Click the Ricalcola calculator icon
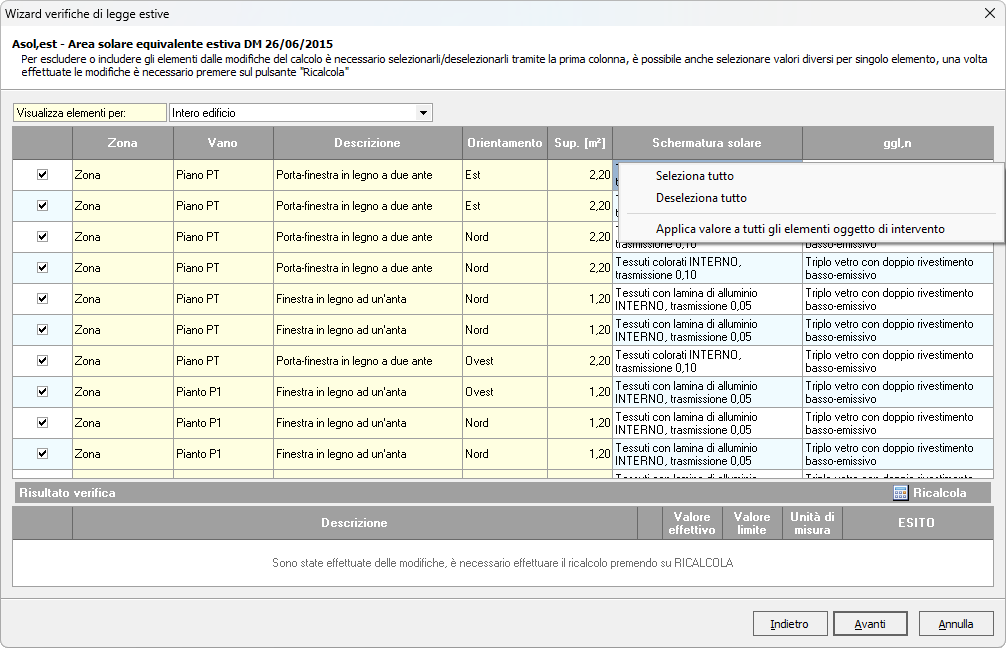1006x648 pixels. pyautogui.click(x=900, y=493)
